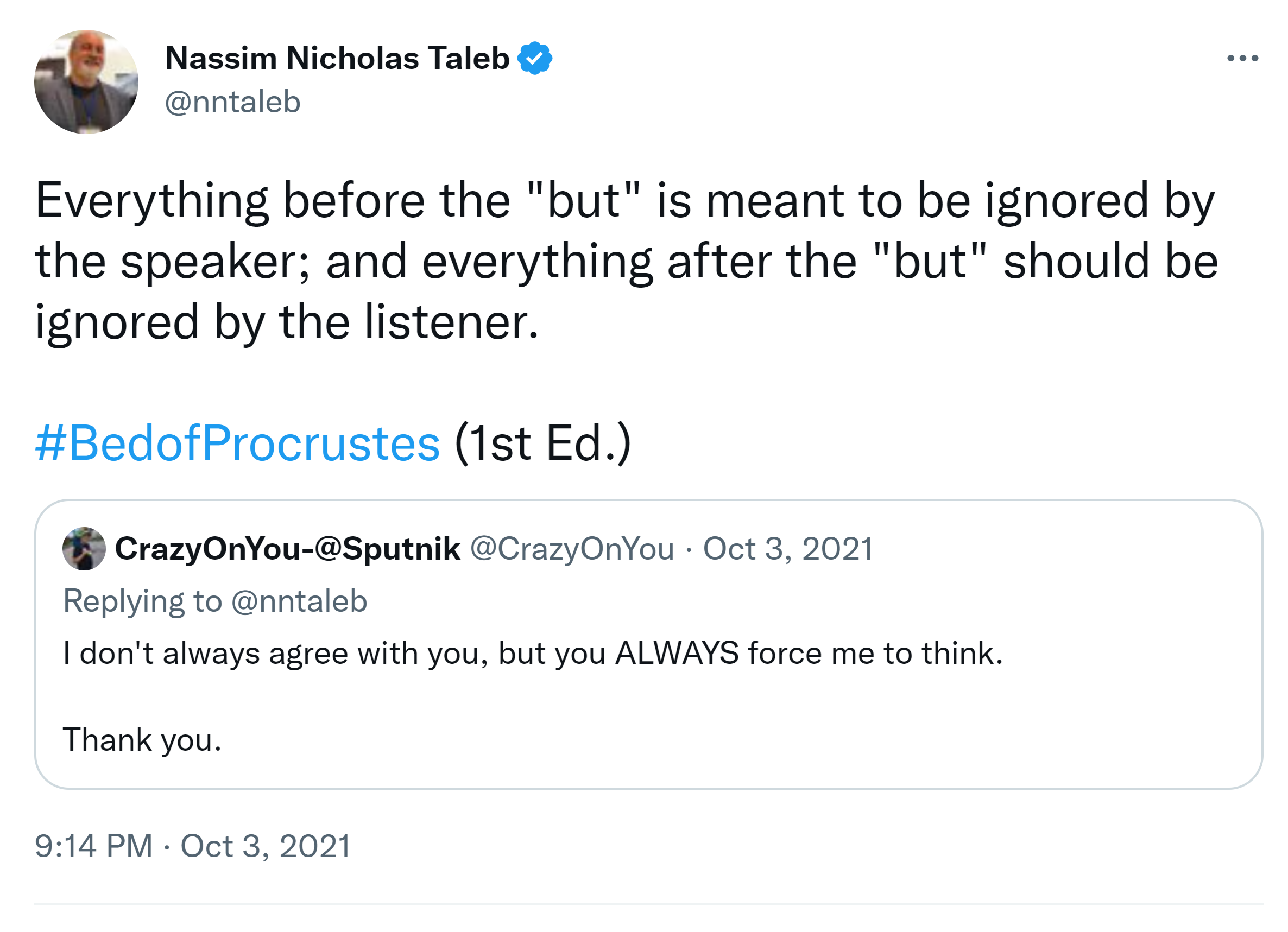Image resolution: width=1288 pixels, height=932 pixels.
Task: Open the CrazyOnYou-@Sputnik display name
Action: pos(287,549)
